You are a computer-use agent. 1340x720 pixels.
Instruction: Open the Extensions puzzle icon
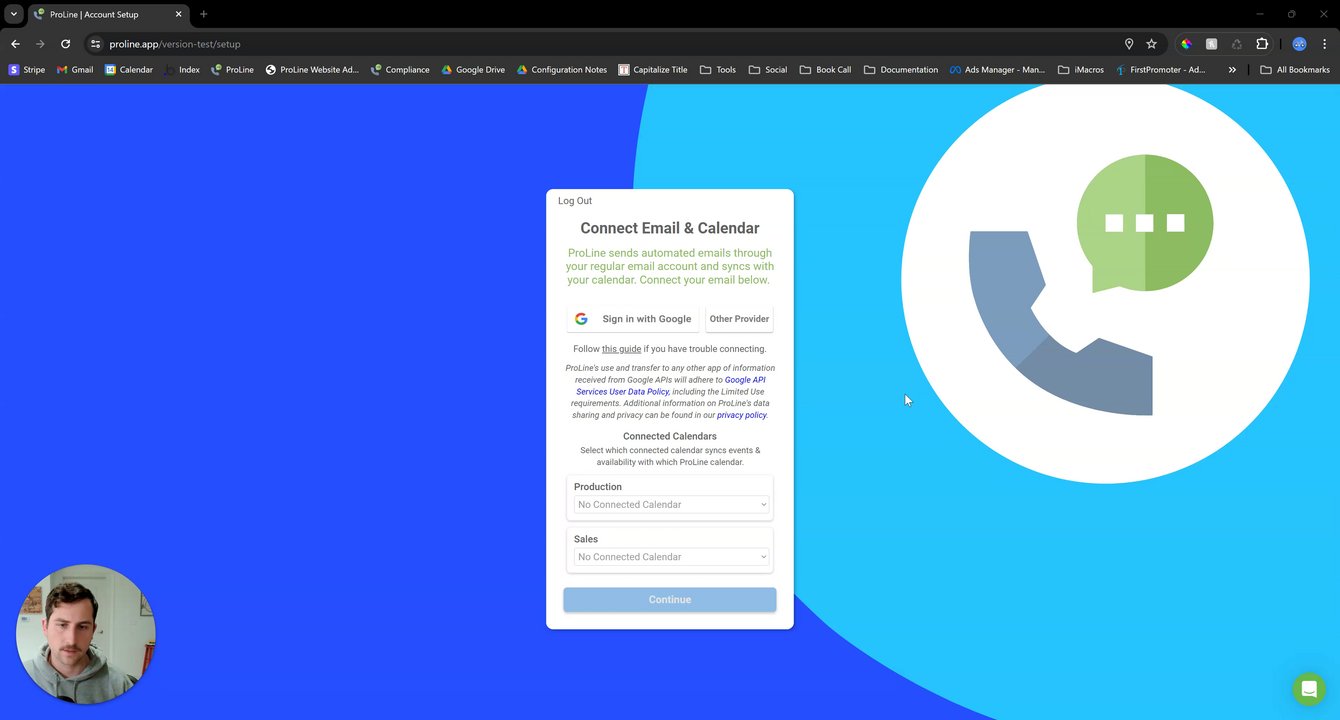click(x=1262, y=44)
